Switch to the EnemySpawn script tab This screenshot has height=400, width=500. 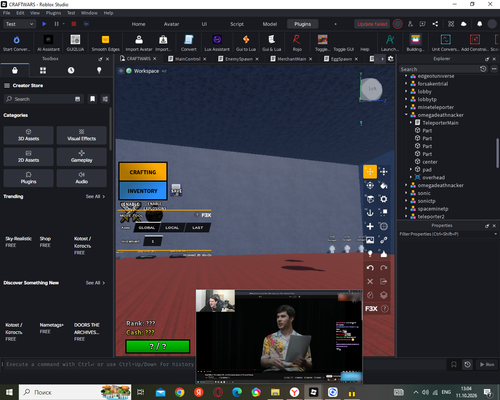click(239, 59)
